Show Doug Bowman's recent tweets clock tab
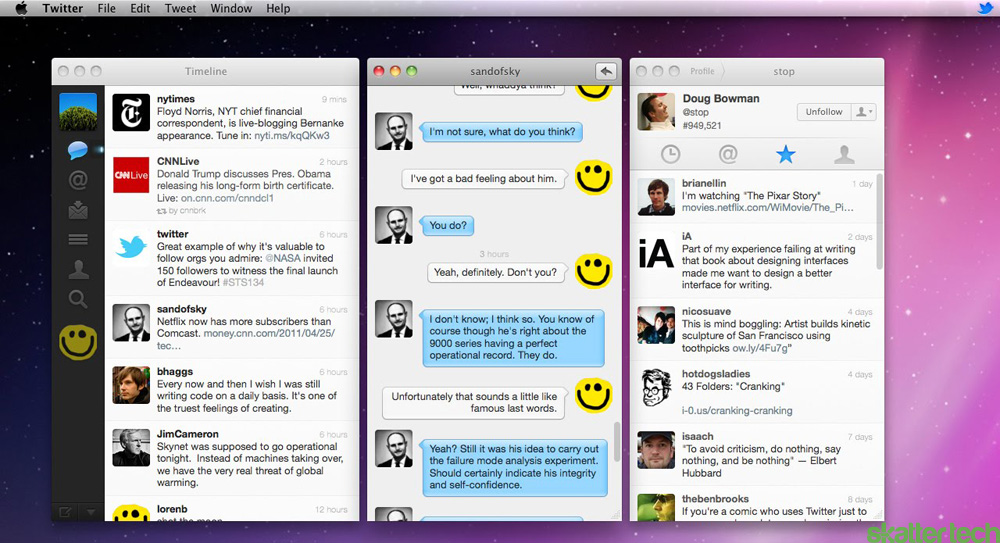Viewport: 1000px width, 543px height. [x=670, y=154]
